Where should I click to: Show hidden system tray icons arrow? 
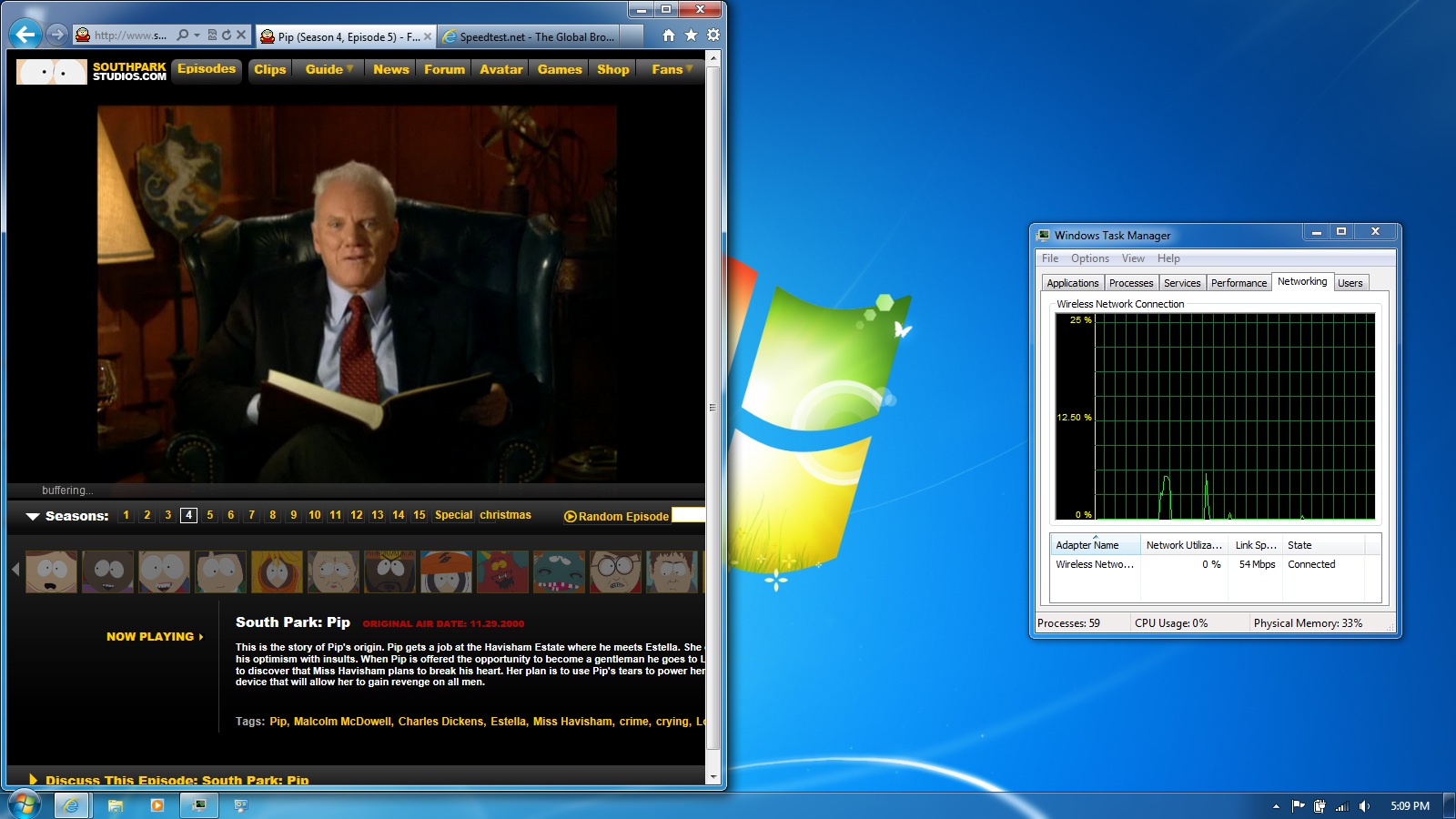click(x=1276, y=806)
